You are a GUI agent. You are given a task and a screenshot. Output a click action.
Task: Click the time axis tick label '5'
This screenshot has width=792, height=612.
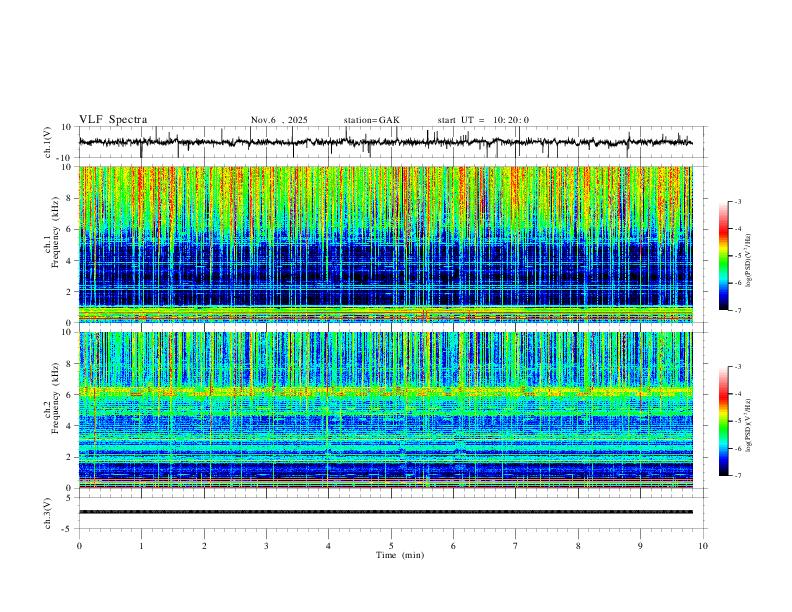coord(391,546)
